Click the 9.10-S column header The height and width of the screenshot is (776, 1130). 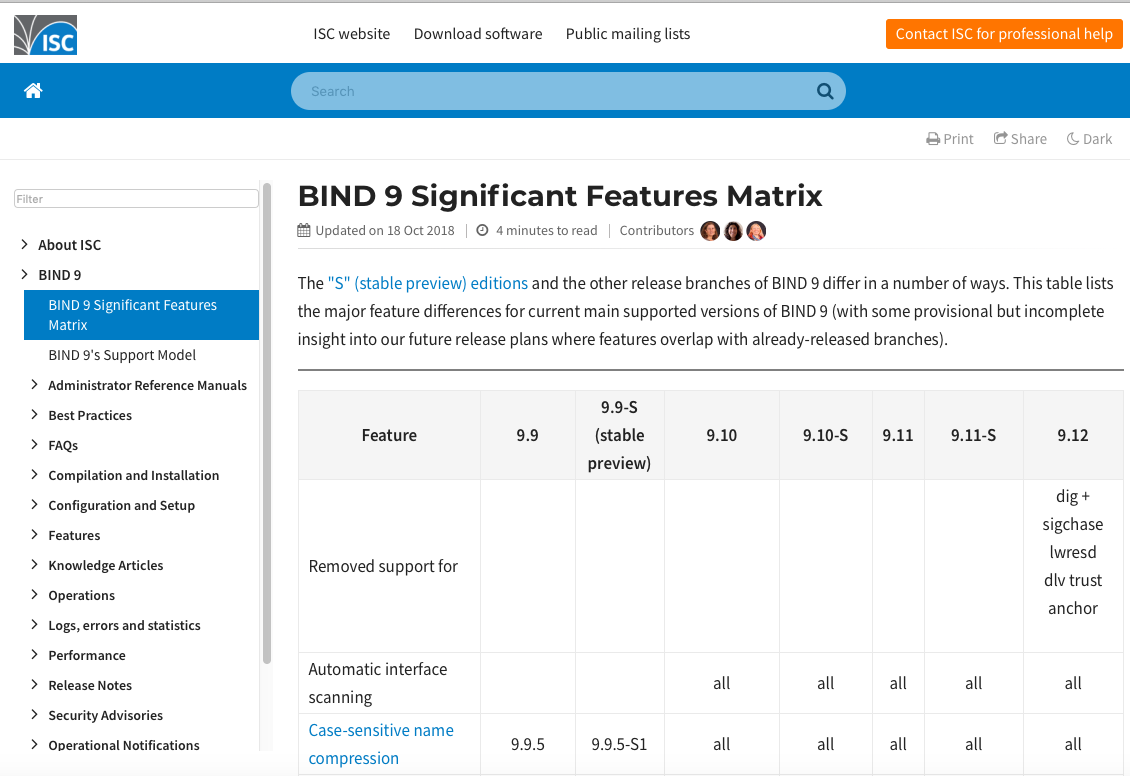(x=825, y=435)
